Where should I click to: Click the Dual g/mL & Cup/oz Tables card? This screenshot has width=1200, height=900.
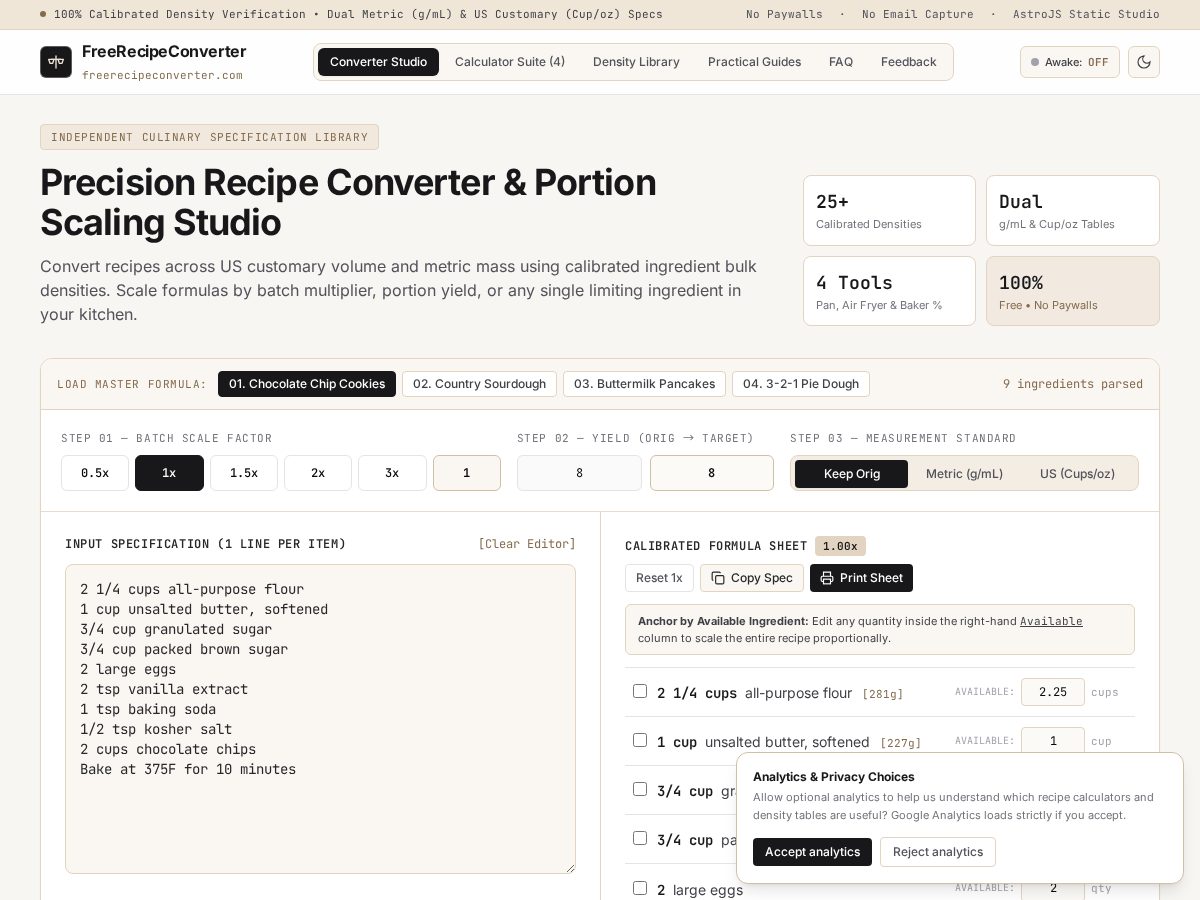click(x=1073, y=210)
